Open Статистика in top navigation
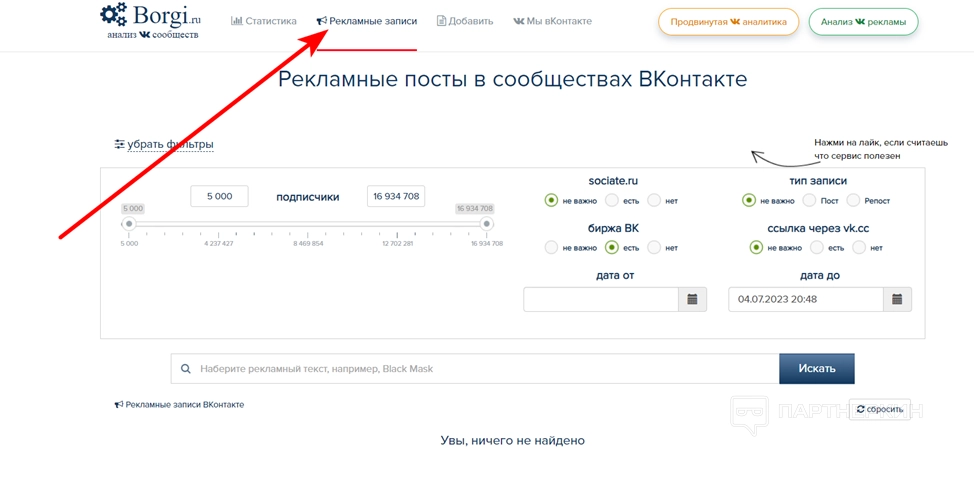The image size is (974, 488). (x=264, y=21)
